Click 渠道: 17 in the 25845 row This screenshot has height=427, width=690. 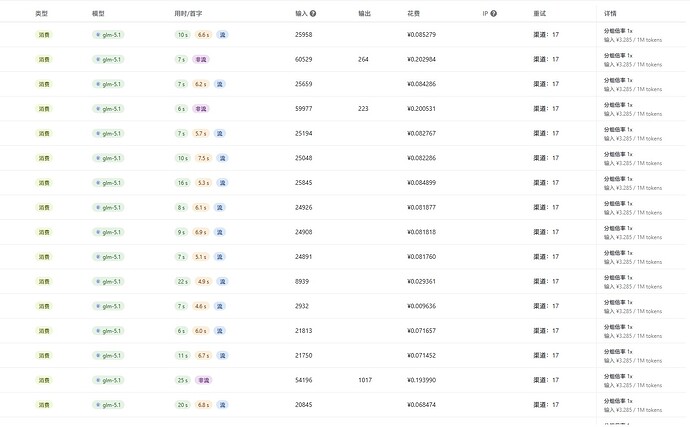[546, 183]
